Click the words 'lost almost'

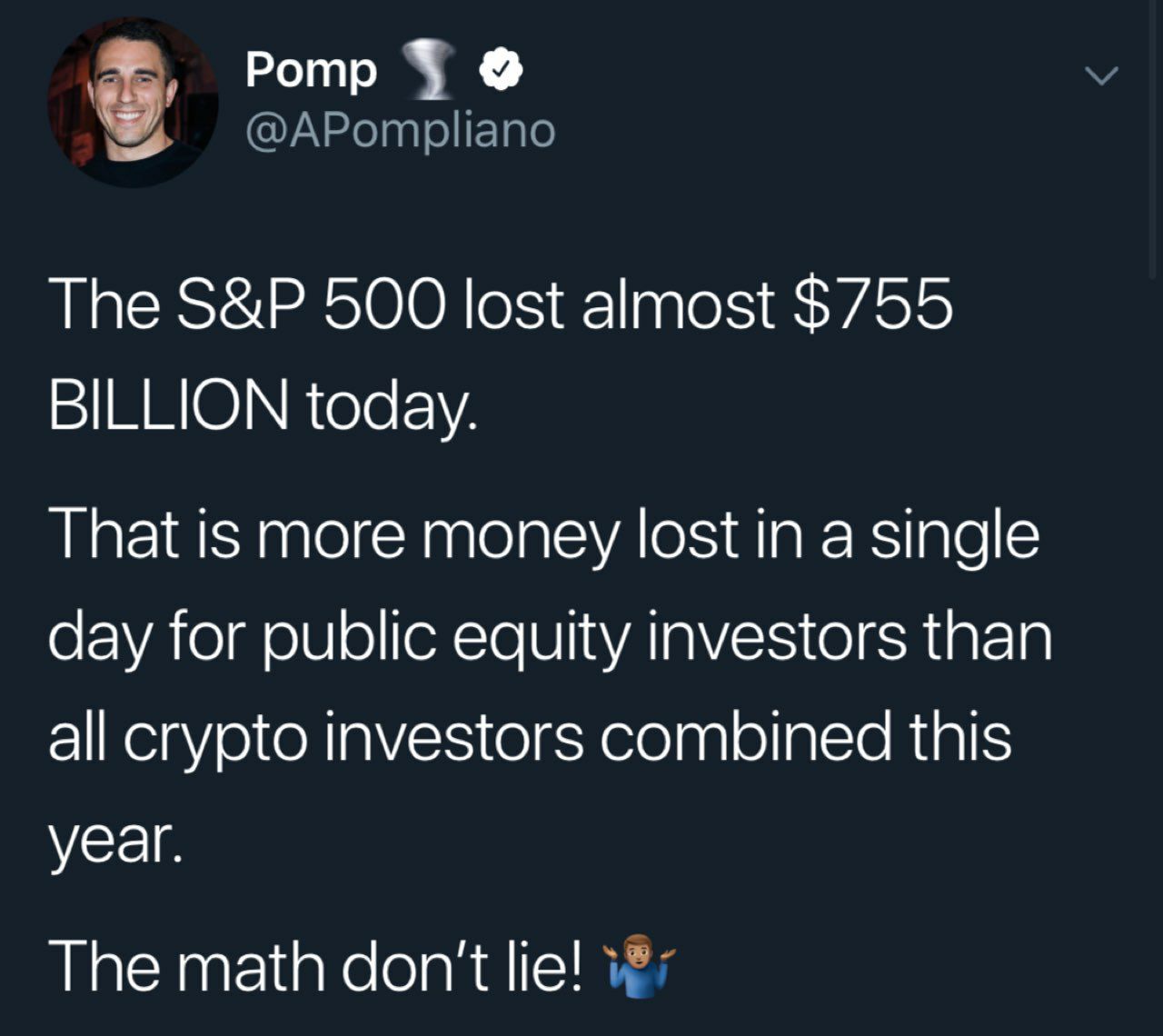619,304
